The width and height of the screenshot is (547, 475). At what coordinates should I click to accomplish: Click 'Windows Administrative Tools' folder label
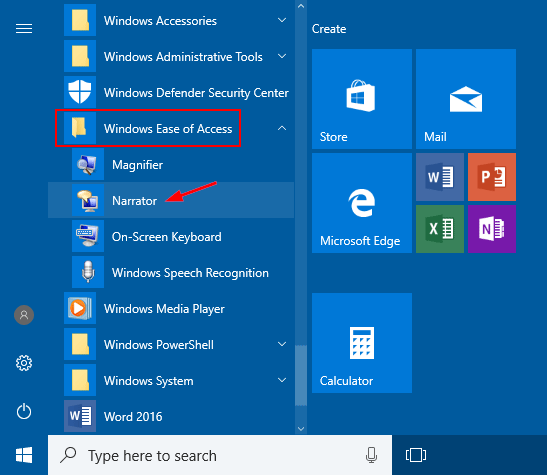(x=183, y=57)
